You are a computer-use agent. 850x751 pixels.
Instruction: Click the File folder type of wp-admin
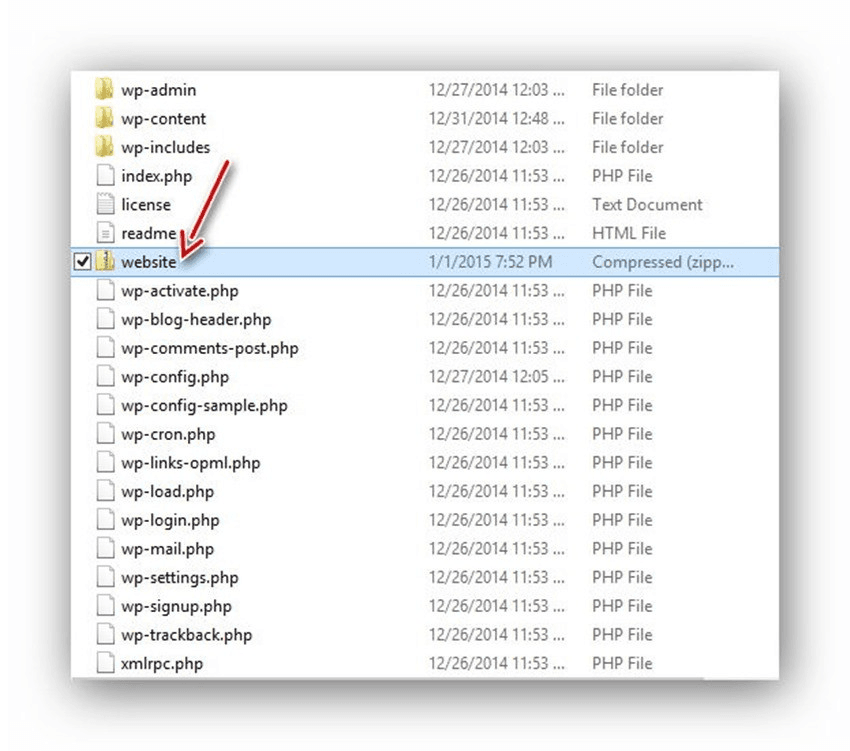(x=627, y=89)
